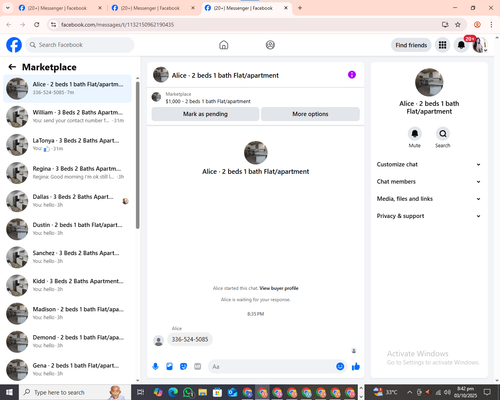Bookmark this page with the star icon

(x=458, y=25)
